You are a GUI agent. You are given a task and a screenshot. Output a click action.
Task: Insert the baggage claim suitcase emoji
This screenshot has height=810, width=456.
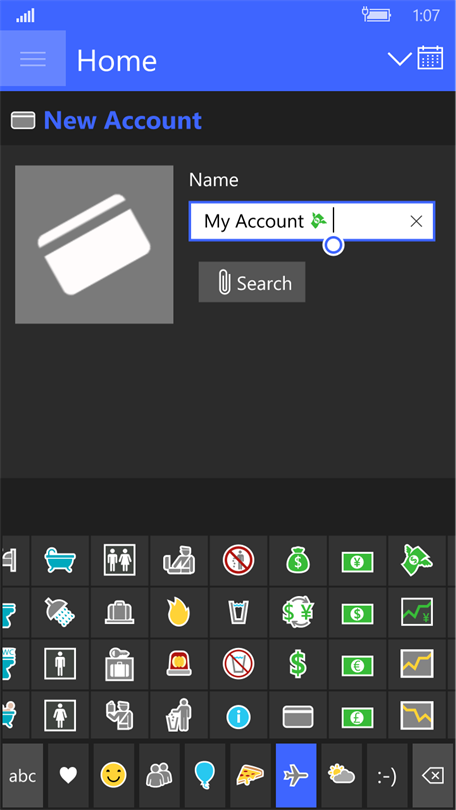coord(120,613)
